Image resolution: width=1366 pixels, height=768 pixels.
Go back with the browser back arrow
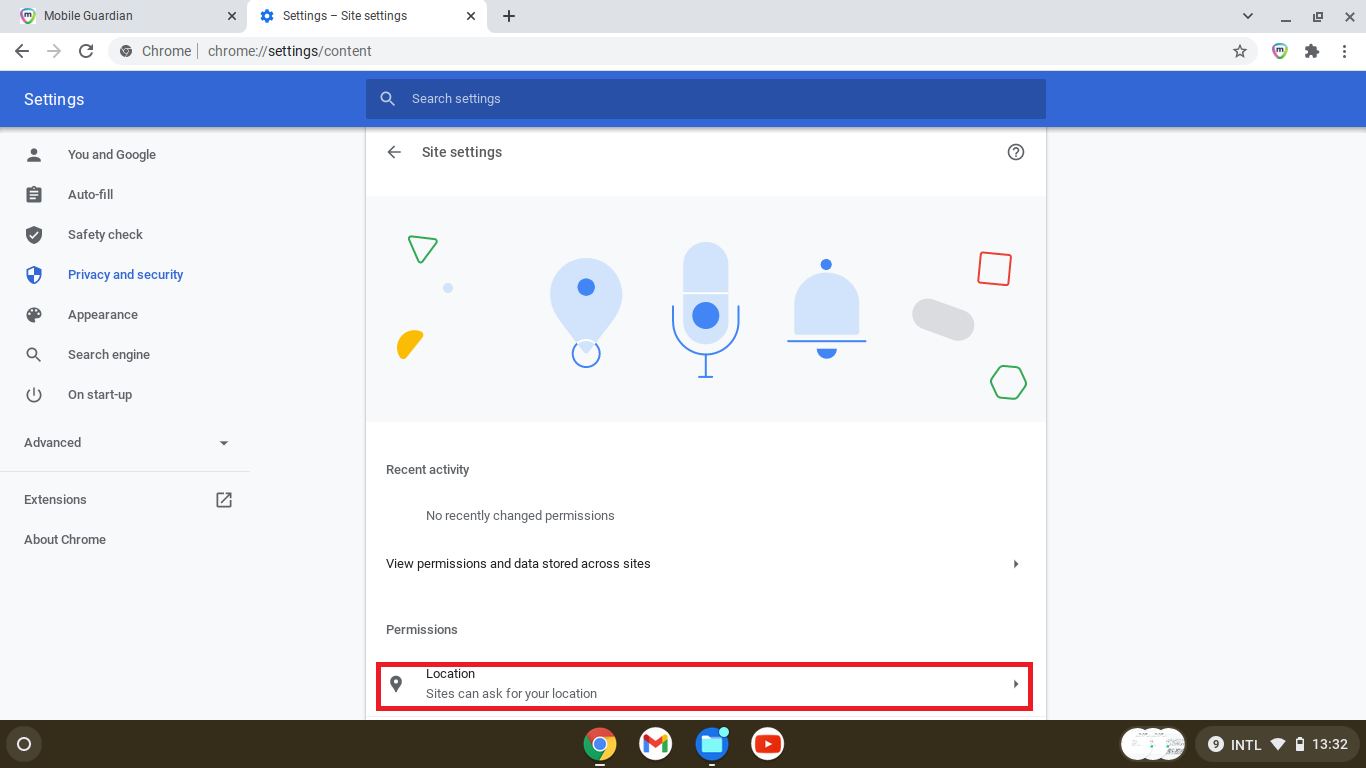click(x=22, y=51)
